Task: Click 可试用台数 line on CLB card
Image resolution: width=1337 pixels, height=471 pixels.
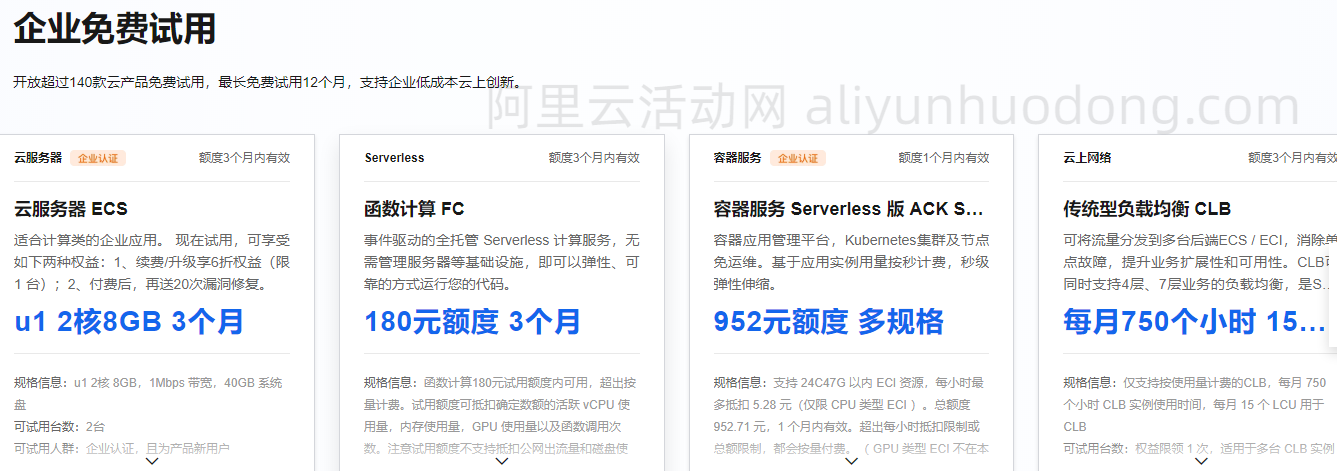Action: click(1199, 448)
